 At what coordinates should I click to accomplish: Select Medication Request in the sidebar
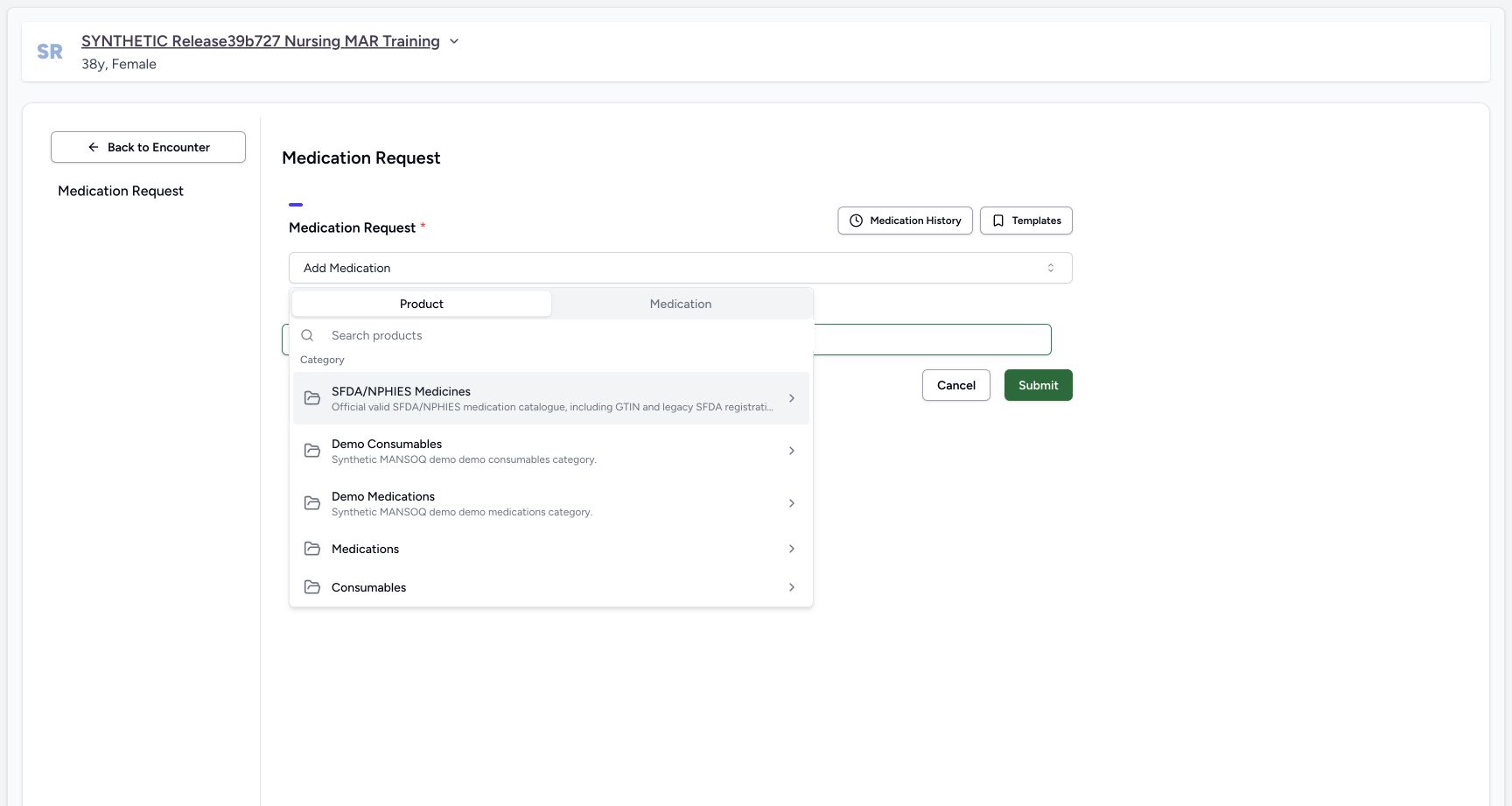(x=121, y=191)
